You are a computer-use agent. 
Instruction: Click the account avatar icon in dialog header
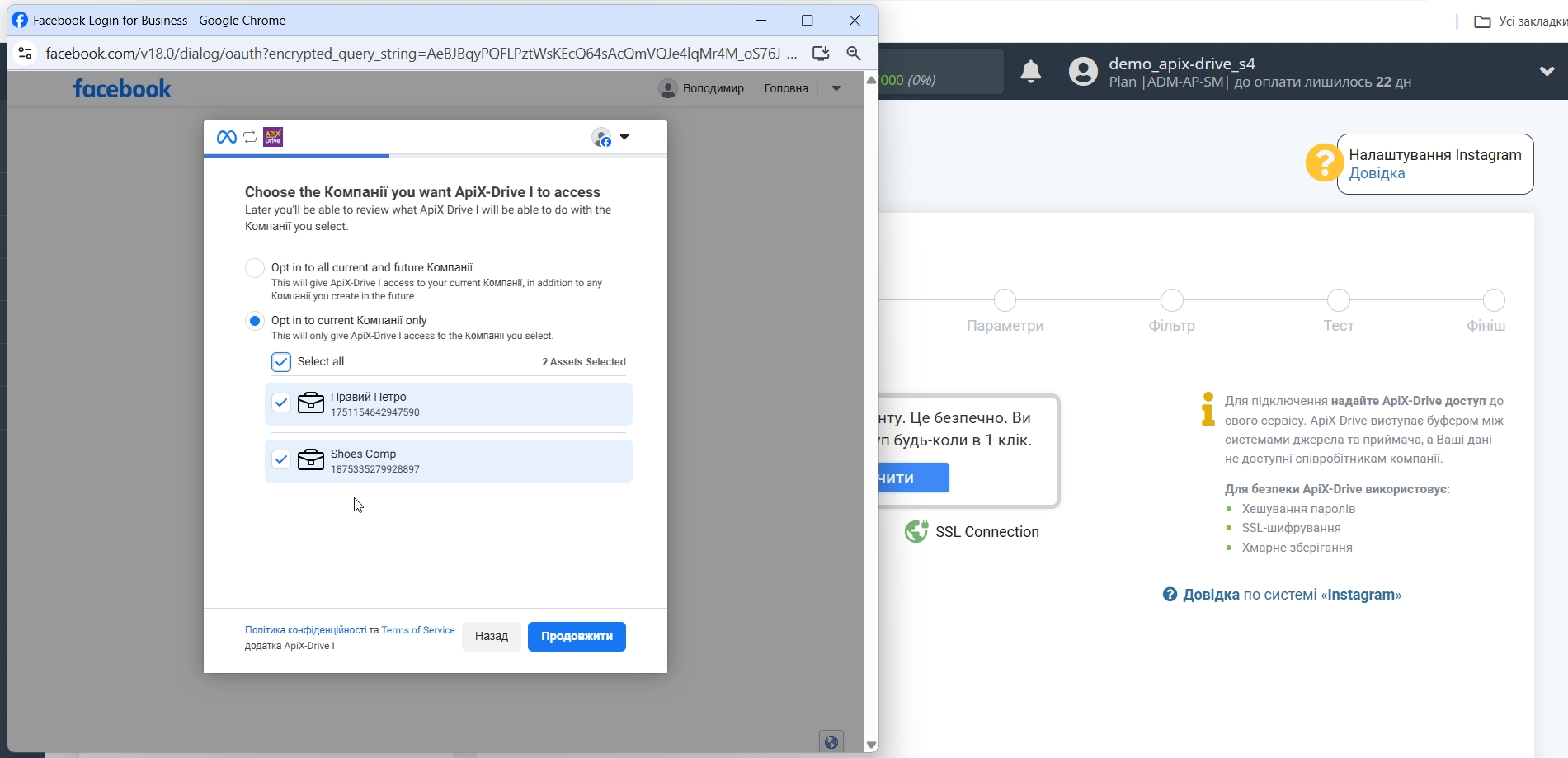pyautogui.click(x=602, y=137)
